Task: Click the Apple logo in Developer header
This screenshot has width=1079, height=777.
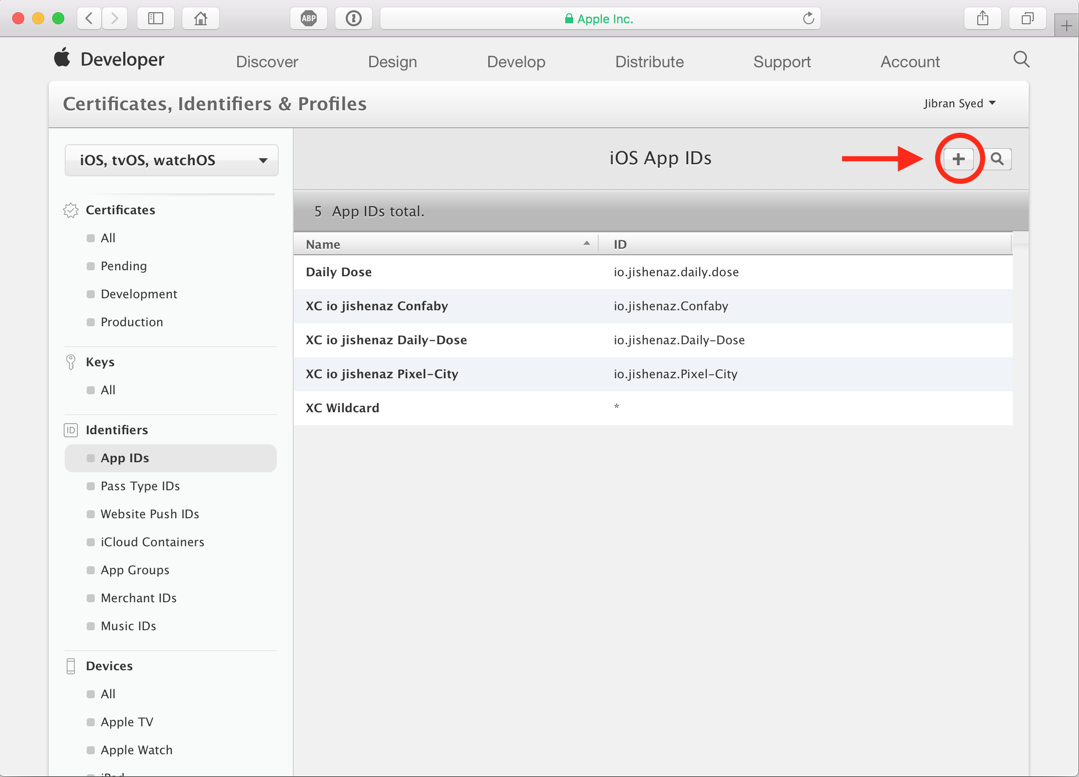Action: point(62,58)
